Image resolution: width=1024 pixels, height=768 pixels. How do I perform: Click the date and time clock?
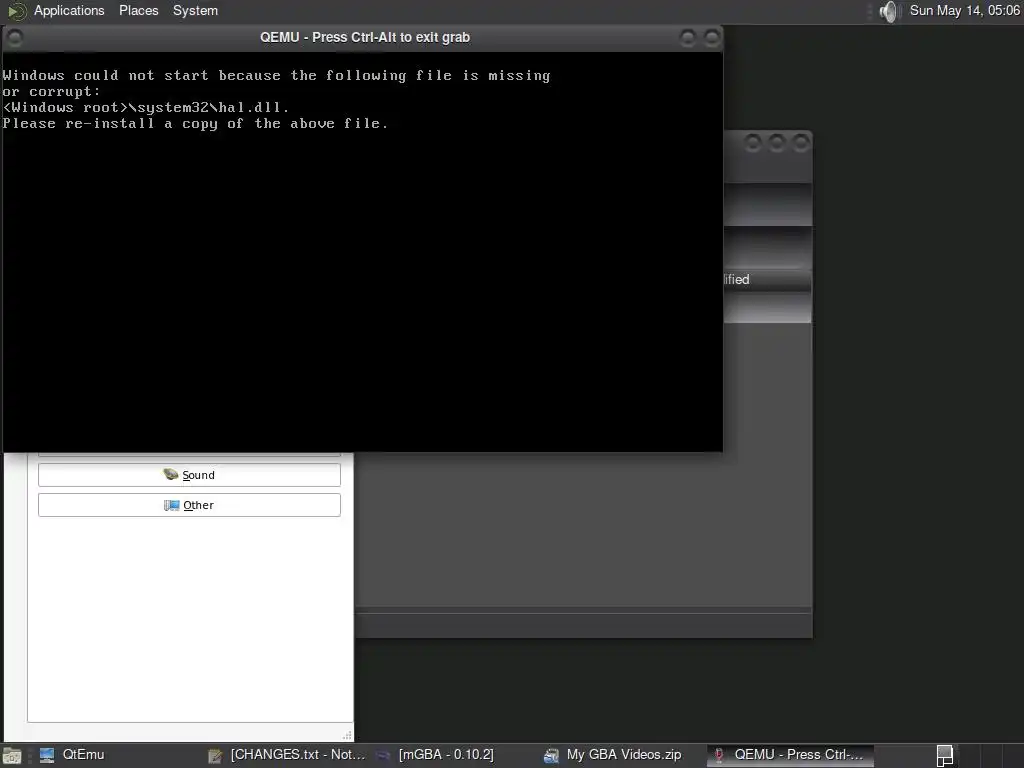click(x=965, y=10)
